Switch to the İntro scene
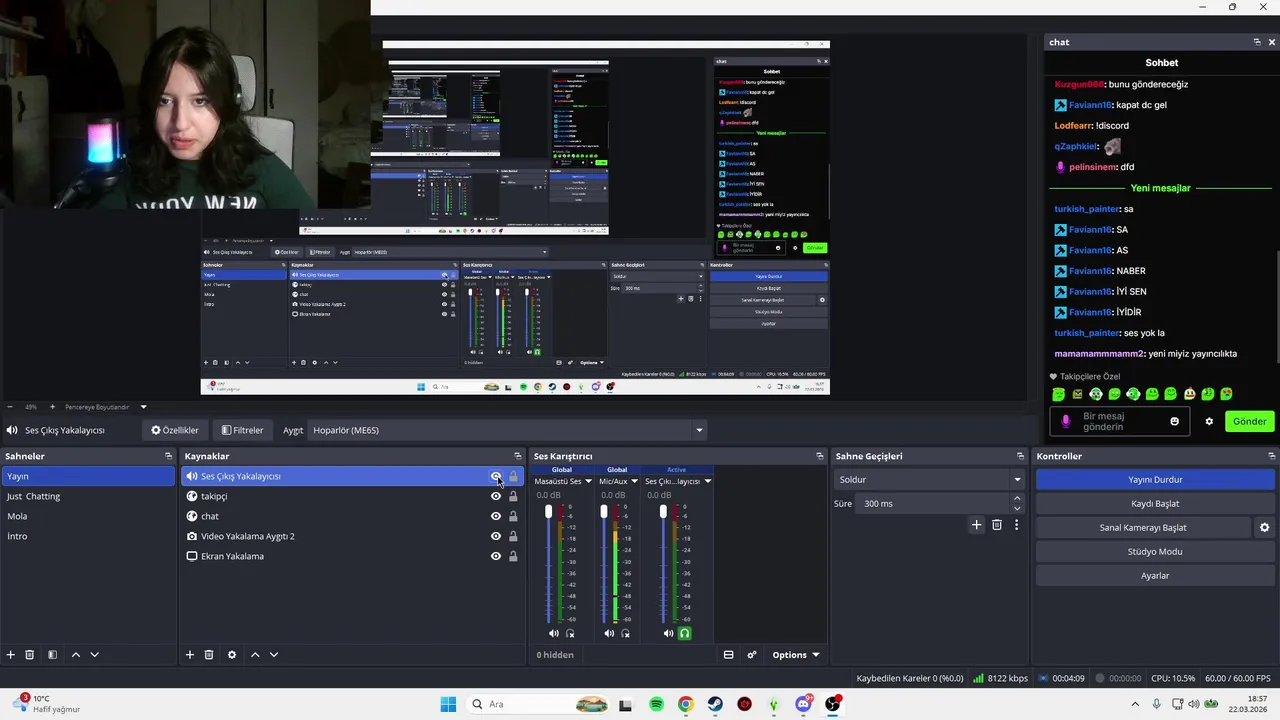The height and width of the screenshot is (720, 1280). pos(88,536)
